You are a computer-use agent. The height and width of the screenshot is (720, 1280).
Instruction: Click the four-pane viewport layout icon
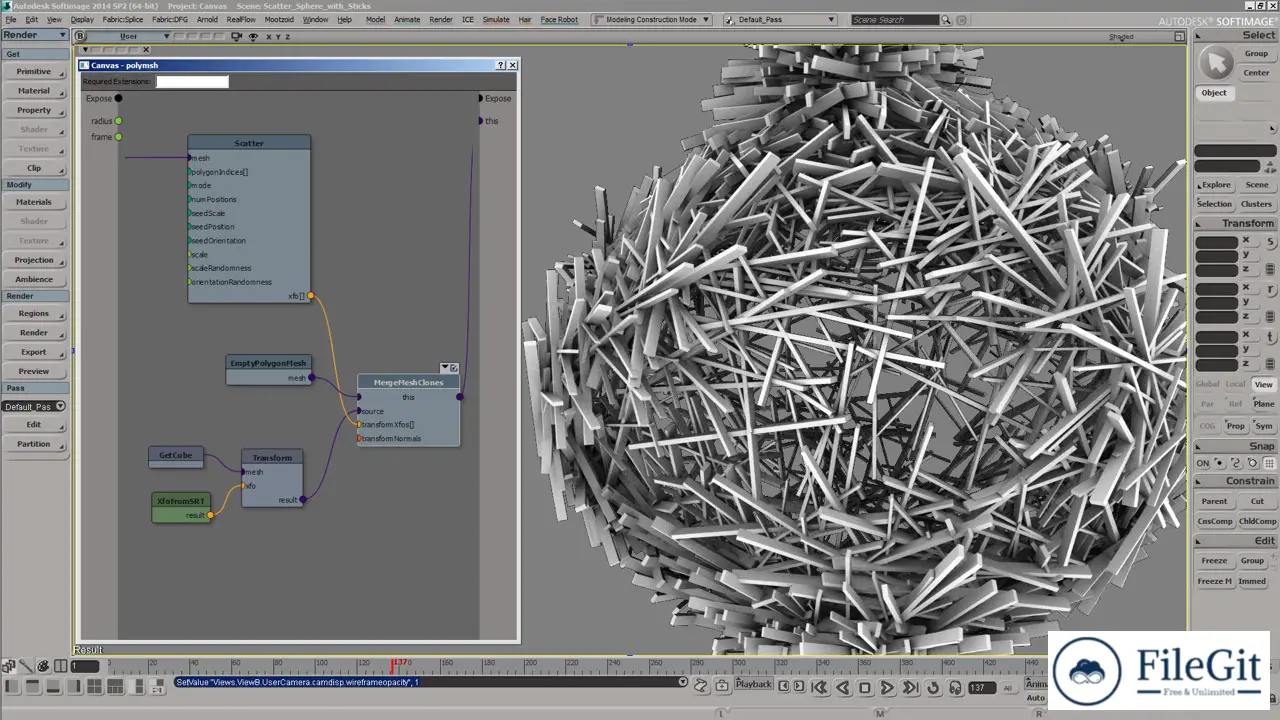point(95,687)
